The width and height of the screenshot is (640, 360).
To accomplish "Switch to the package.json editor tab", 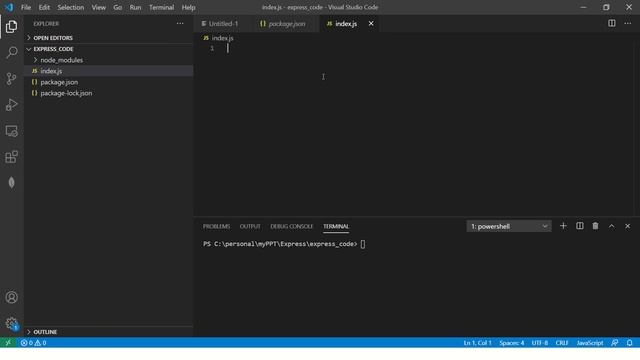I will [287, 24].
